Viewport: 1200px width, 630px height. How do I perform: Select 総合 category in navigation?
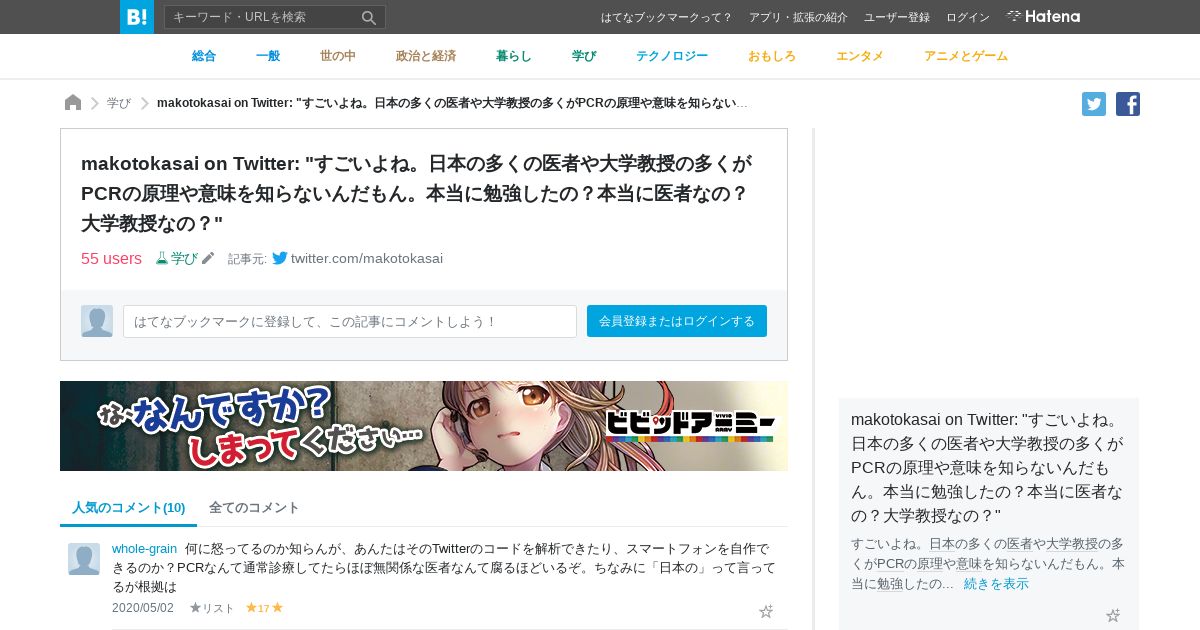point(204,56)
